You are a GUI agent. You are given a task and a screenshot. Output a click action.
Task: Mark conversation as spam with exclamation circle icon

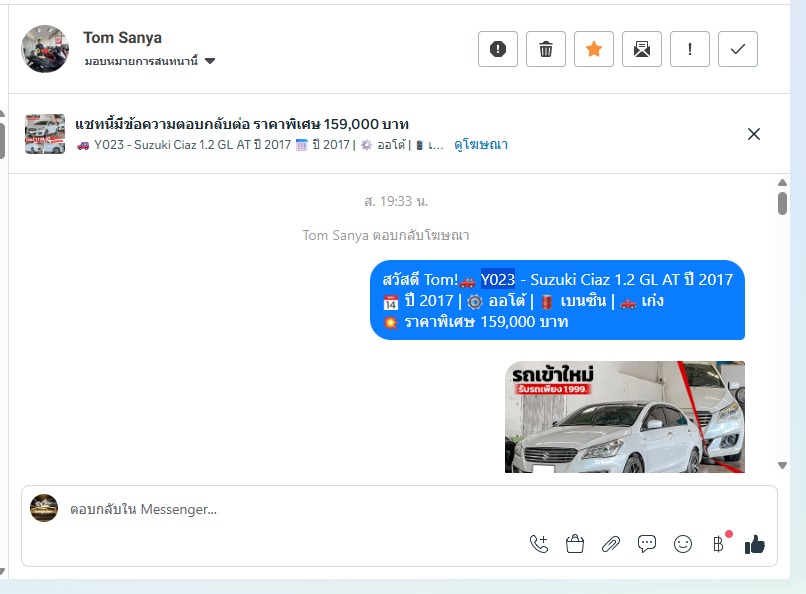498,49
